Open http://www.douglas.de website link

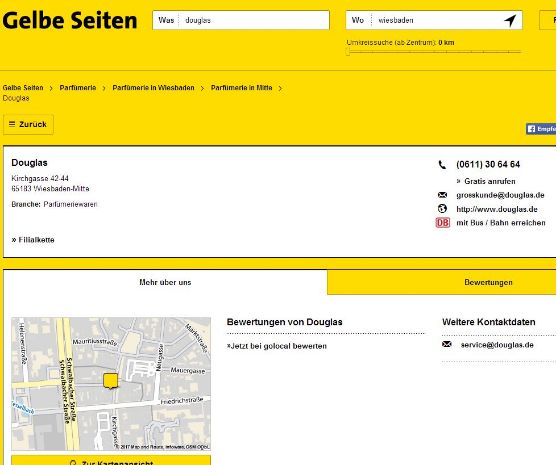(x=497, y=209)
